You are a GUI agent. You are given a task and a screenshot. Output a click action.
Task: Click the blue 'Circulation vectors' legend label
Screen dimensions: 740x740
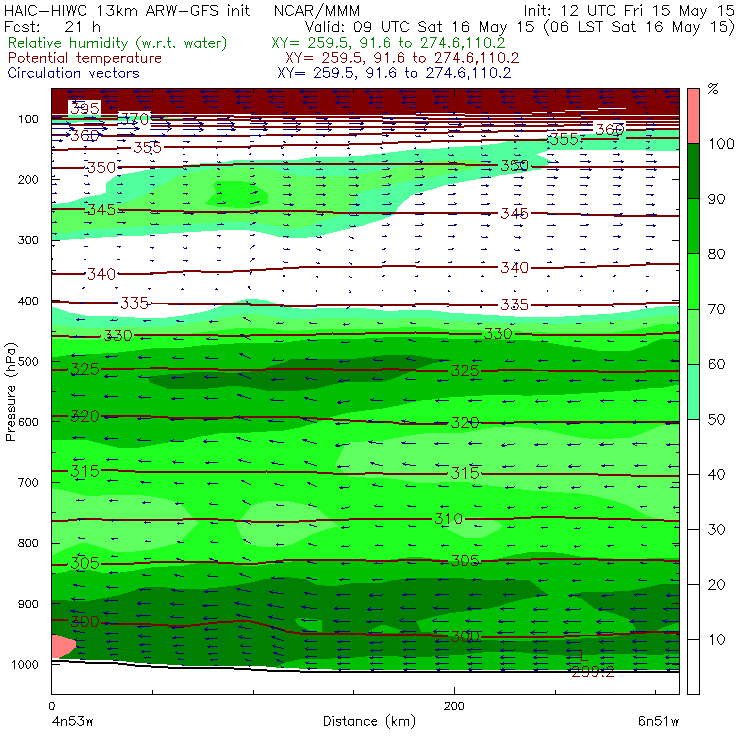coord(73,73)
